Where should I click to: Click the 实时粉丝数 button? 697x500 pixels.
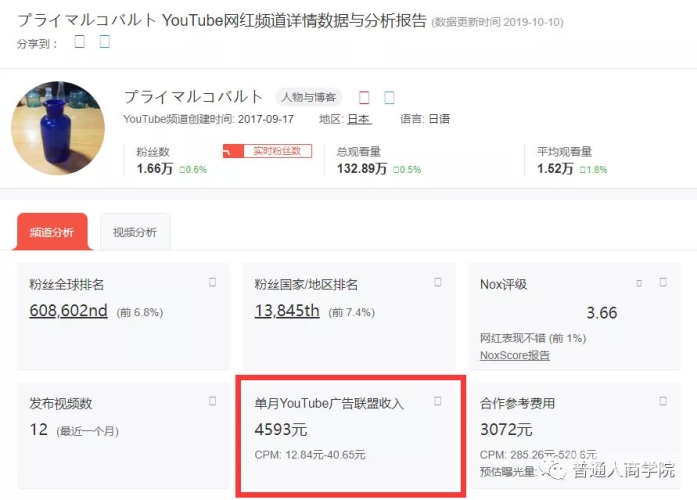(267, 151)
